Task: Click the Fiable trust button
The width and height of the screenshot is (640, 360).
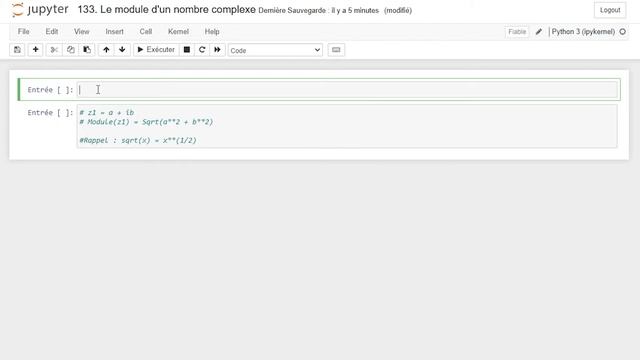Action: click(517, 32)
